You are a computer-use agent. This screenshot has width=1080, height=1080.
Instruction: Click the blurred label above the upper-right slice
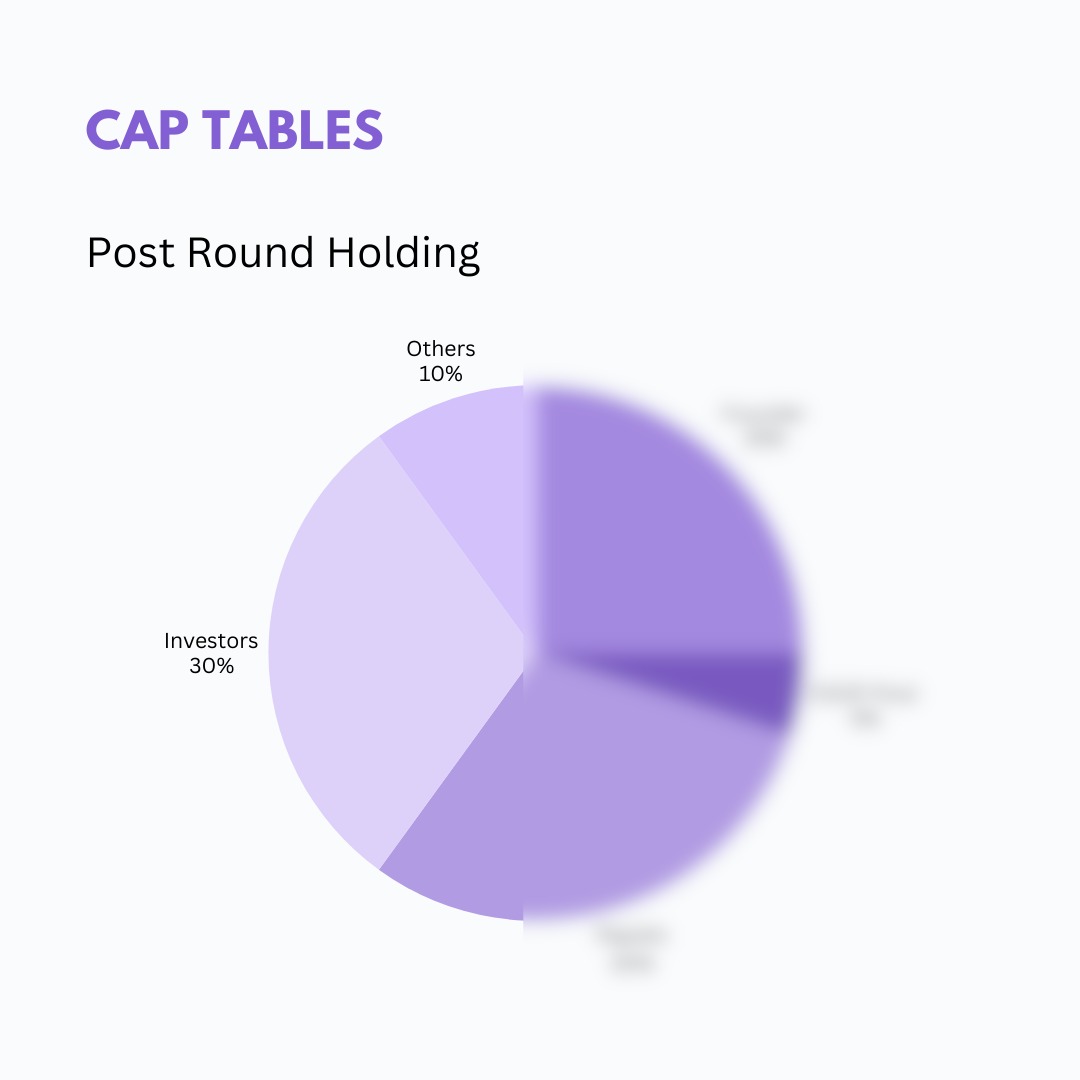point(765,427)
